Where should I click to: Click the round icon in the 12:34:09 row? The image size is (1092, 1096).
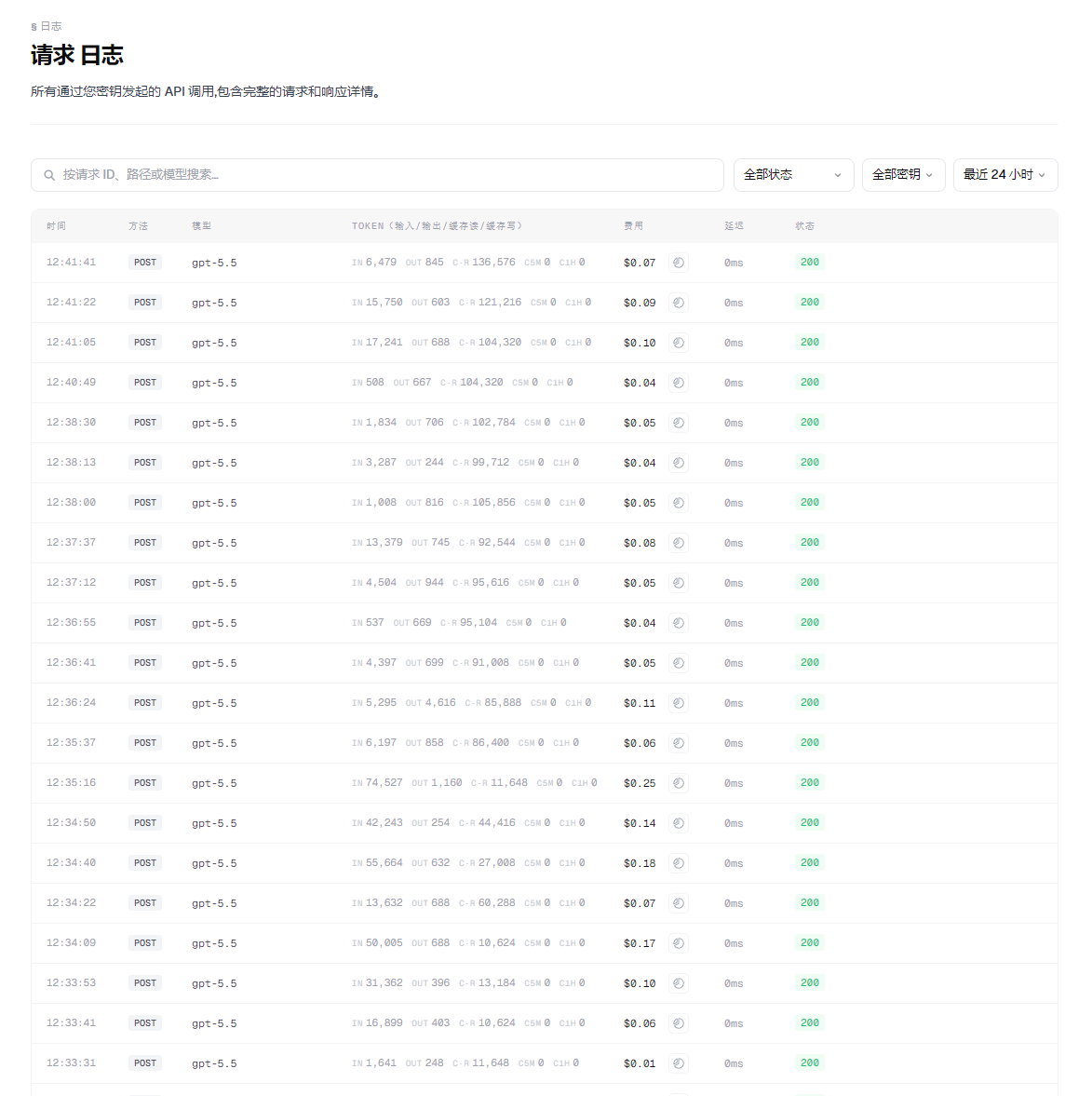679,943
